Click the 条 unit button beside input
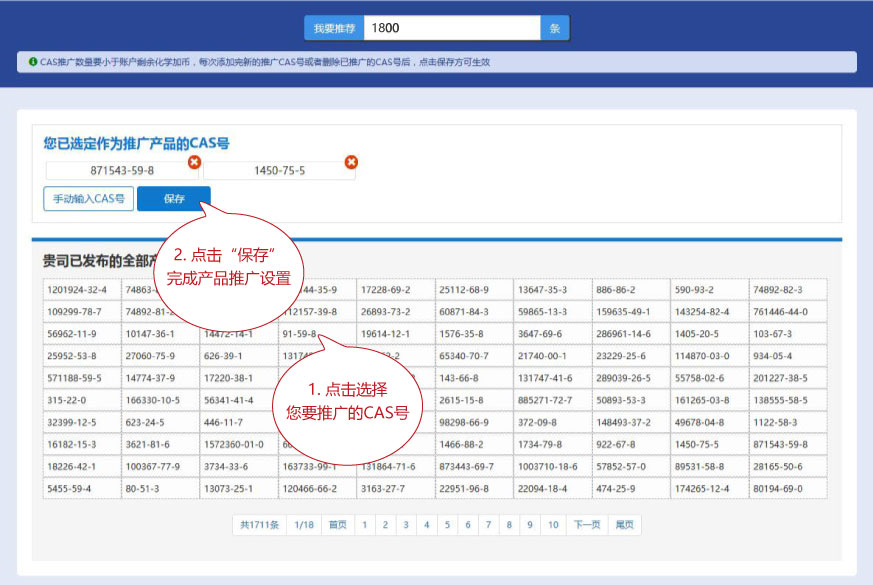873x585 pixels. (x=555, y=28)
